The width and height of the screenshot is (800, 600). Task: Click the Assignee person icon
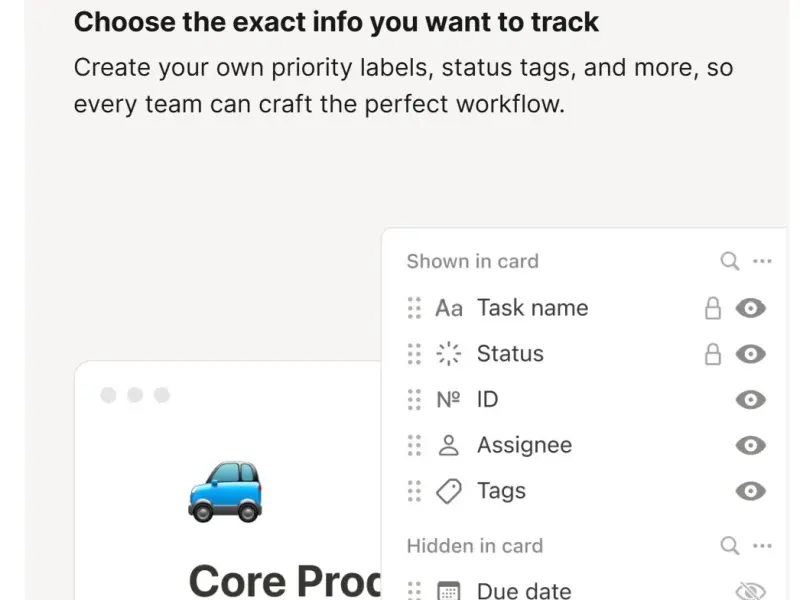coord(449,445)
